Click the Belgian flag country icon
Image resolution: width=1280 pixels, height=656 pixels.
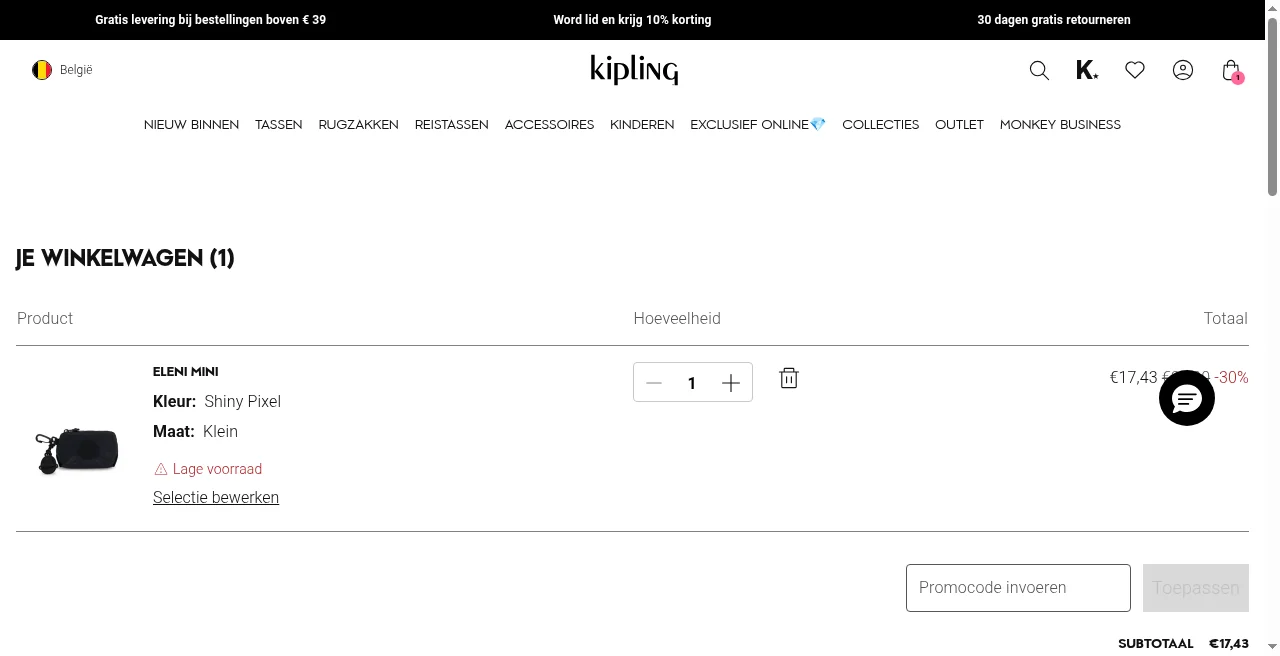(x=42, y=70)
